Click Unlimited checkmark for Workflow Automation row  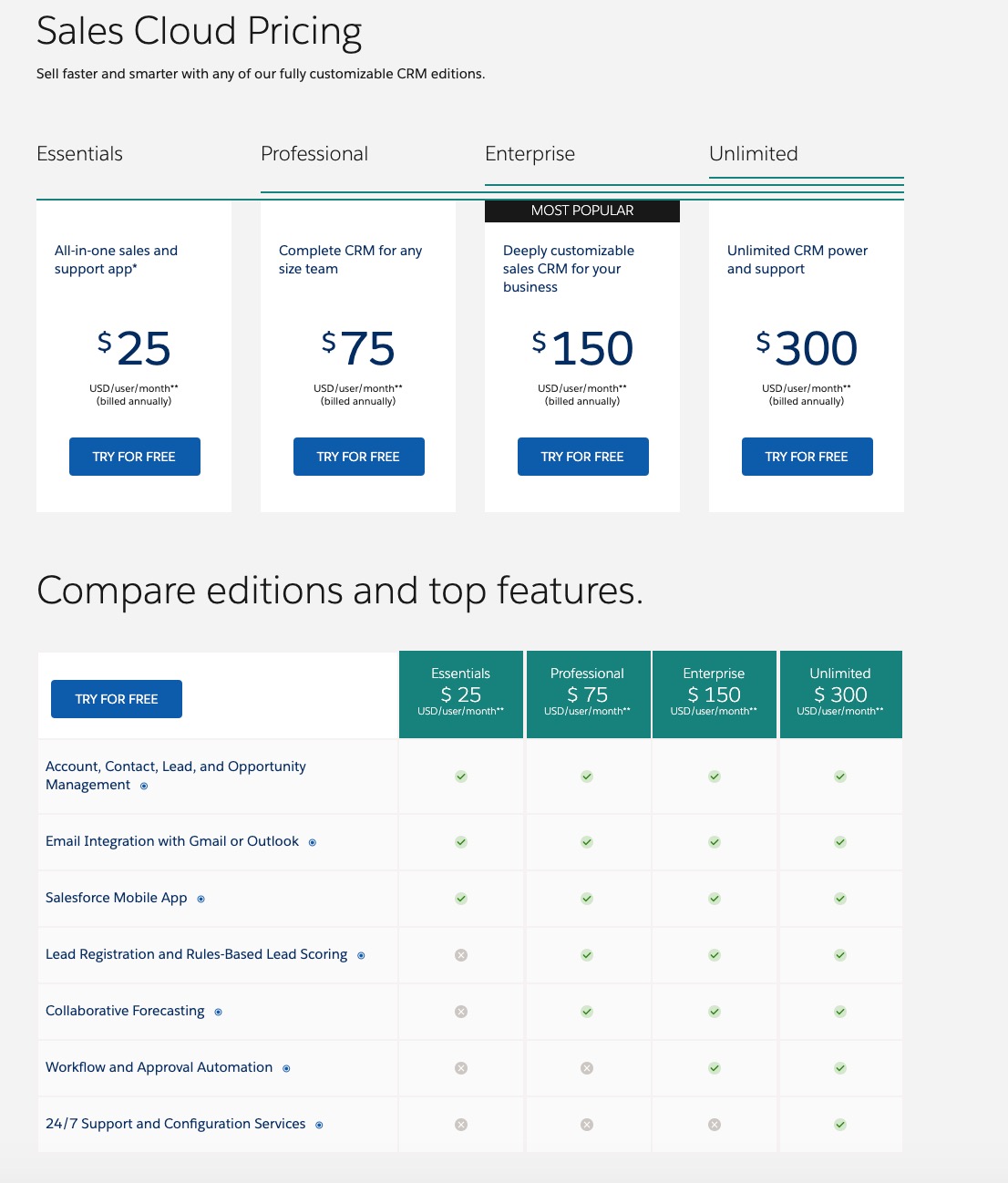(x=840, y=1068)
